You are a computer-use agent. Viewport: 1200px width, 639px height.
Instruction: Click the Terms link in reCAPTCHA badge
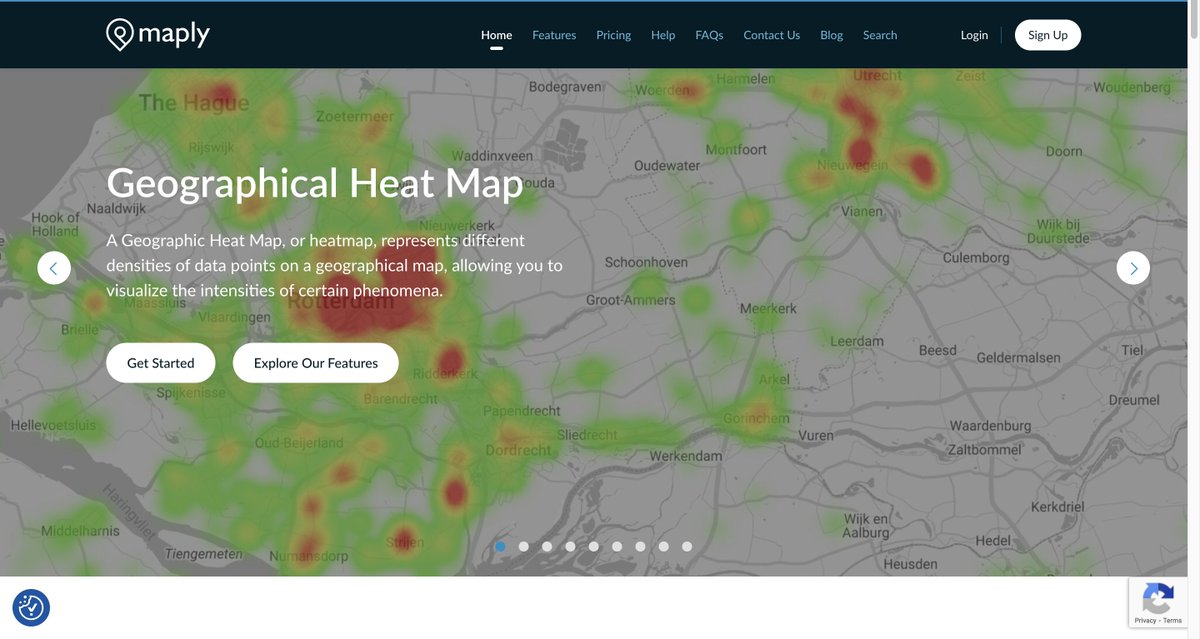click(1172, 621)
